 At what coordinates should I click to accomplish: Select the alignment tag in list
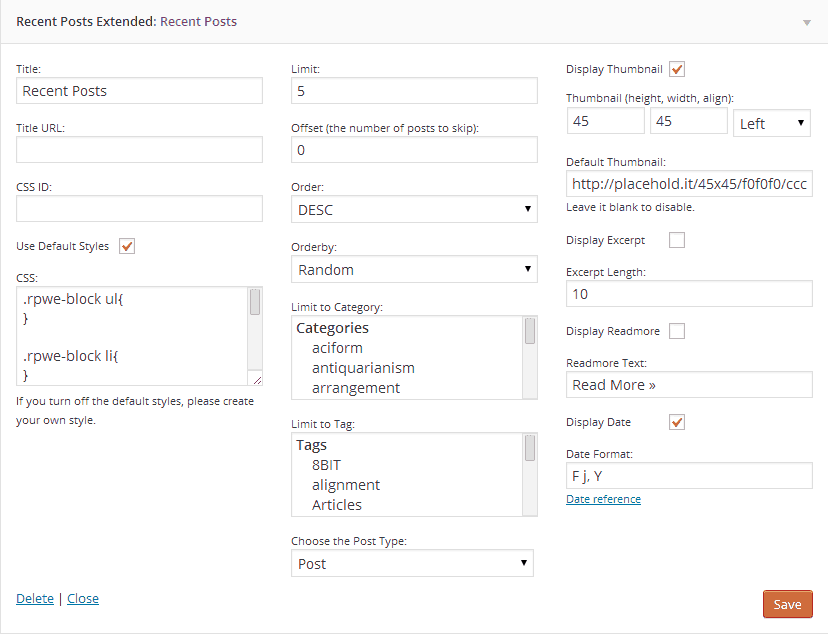click(x=345, y=485)
